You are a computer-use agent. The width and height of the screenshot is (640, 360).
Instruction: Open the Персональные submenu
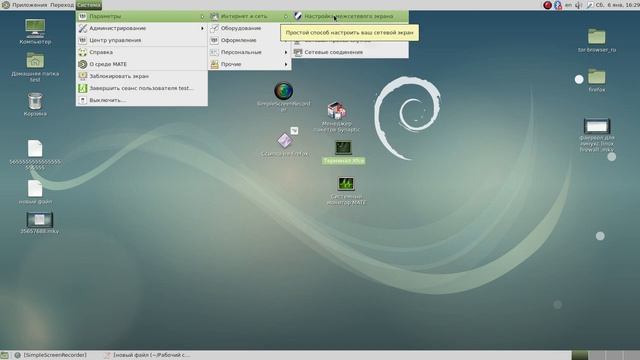pos(249,52)
